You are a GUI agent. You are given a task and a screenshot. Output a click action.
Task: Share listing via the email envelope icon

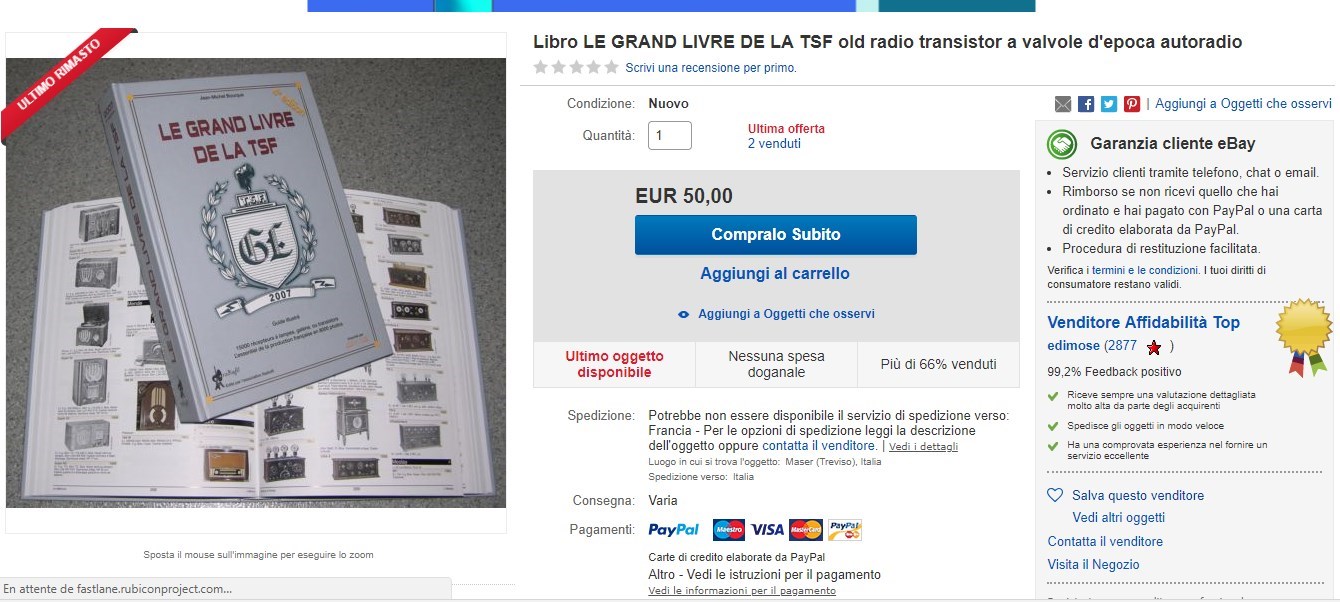pos(1063,104)
